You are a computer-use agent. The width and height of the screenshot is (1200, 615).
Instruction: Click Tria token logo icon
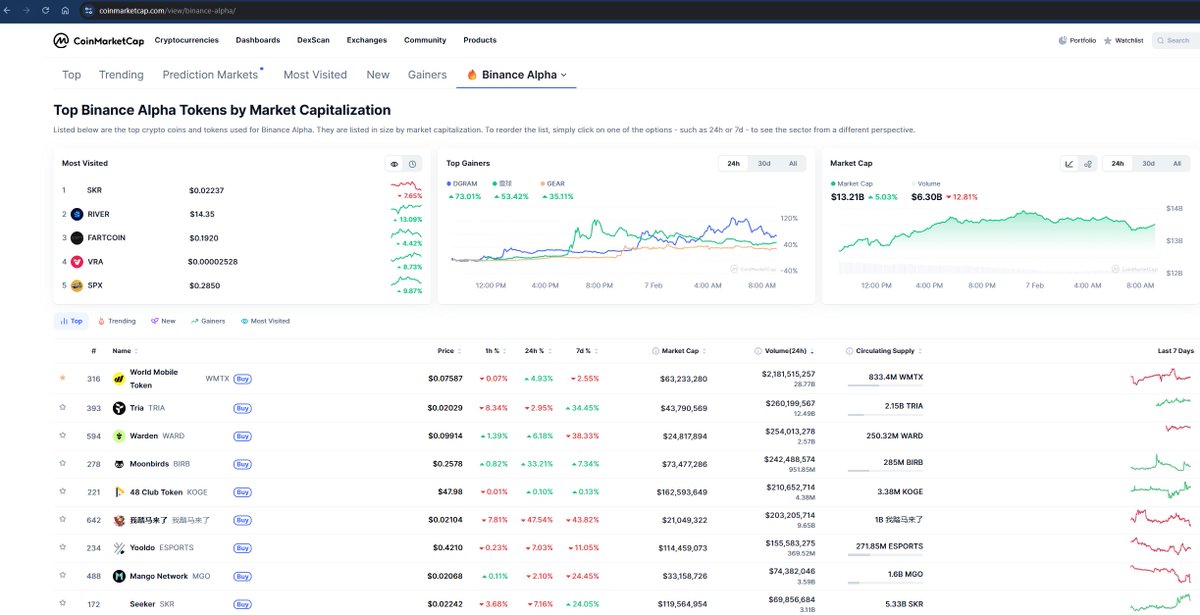[x=119, y=408]
